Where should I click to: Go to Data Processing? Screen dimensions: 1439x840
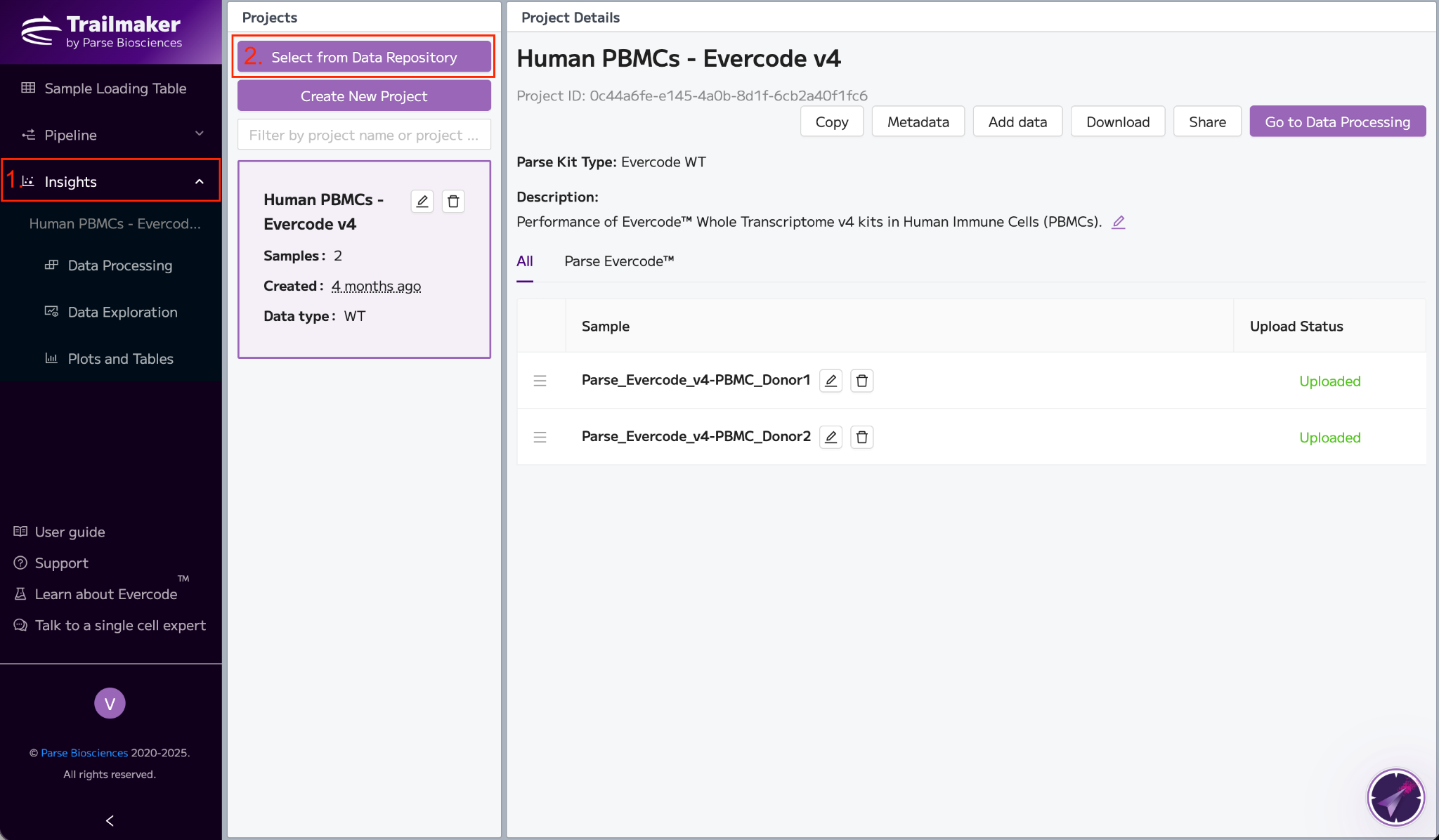(1338, 122)
